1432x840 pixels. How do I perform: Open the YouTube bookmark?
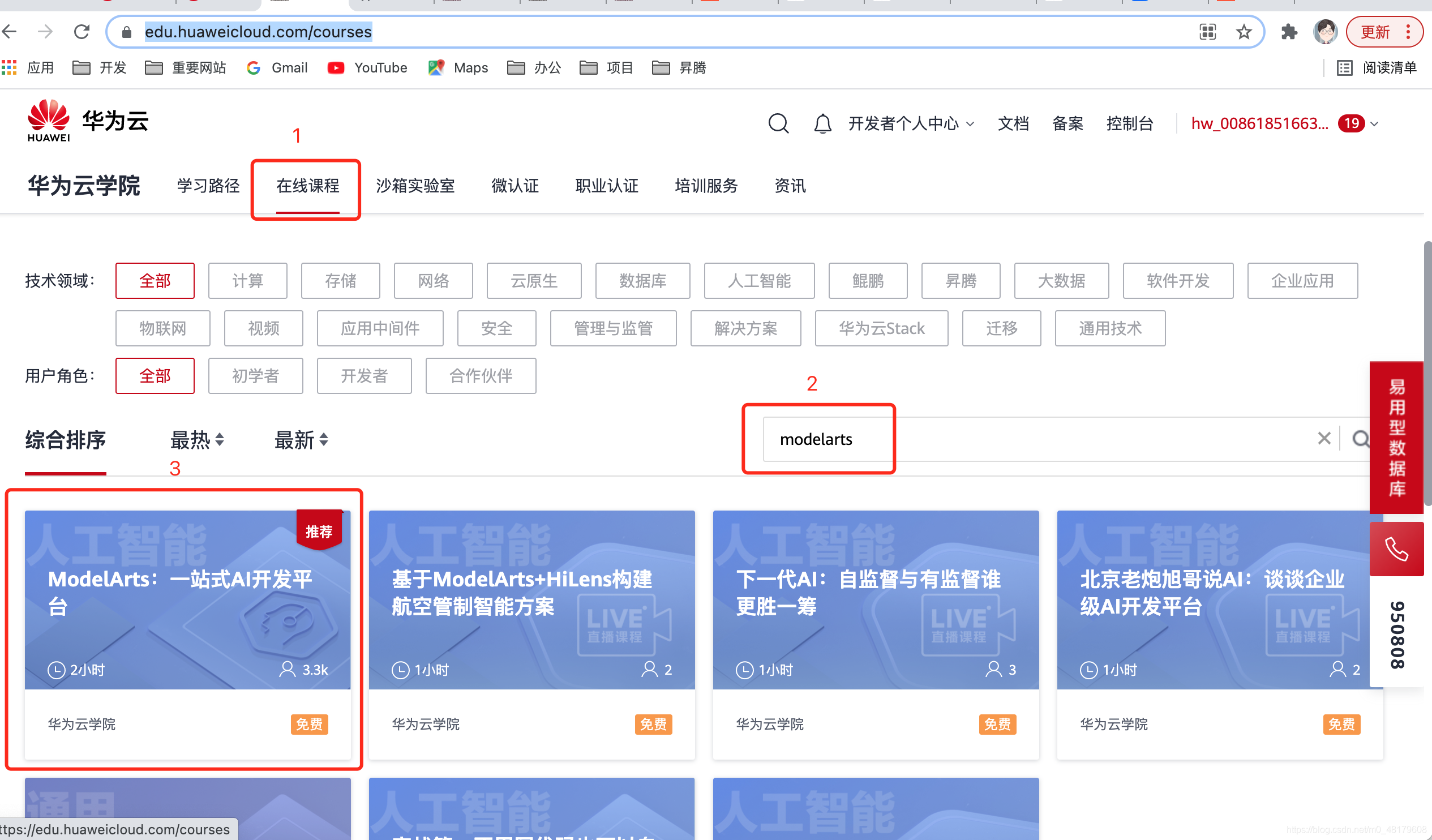(x=368, y=67)
